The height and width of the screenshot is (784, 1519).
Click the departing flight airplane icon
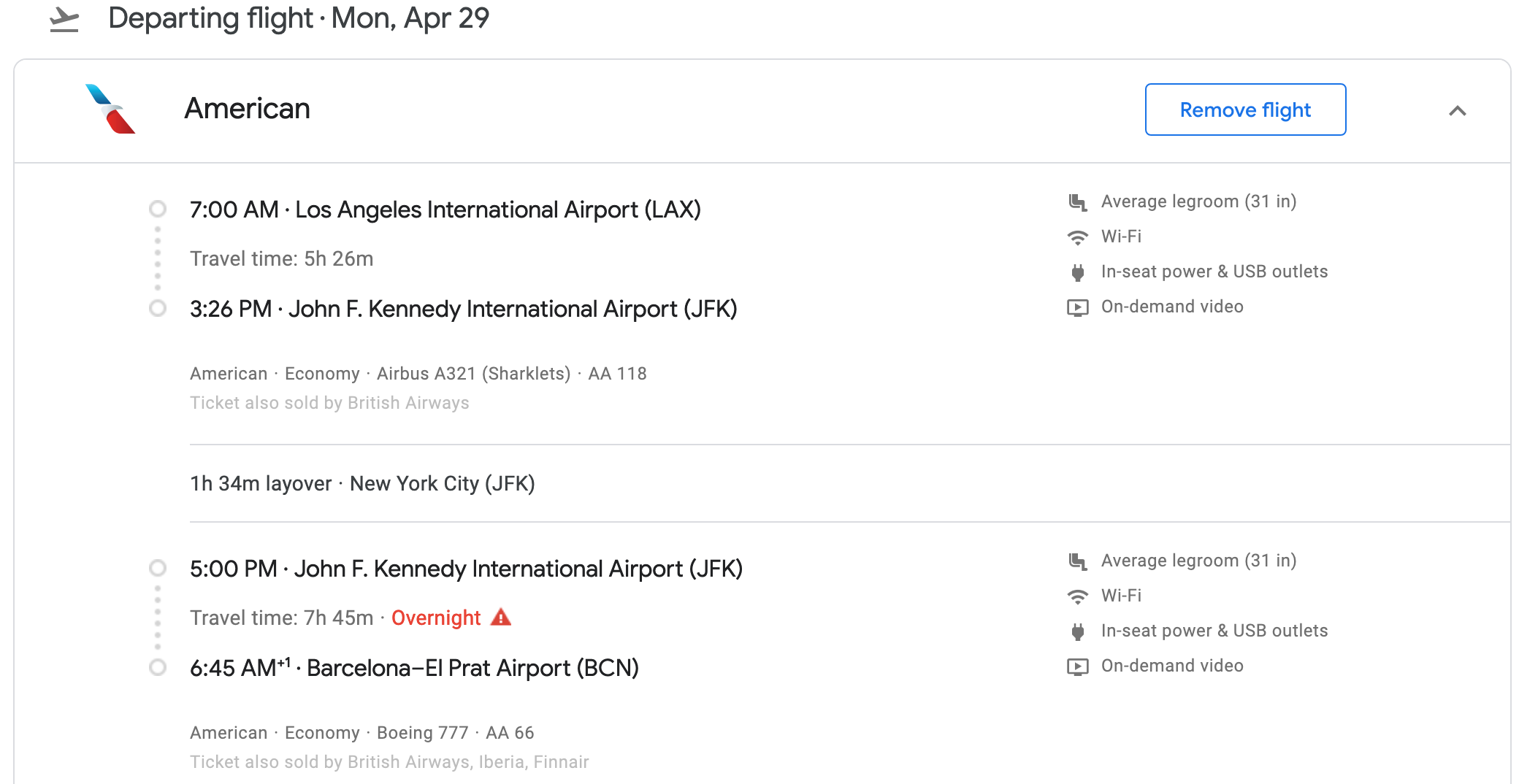click(64, 20)
